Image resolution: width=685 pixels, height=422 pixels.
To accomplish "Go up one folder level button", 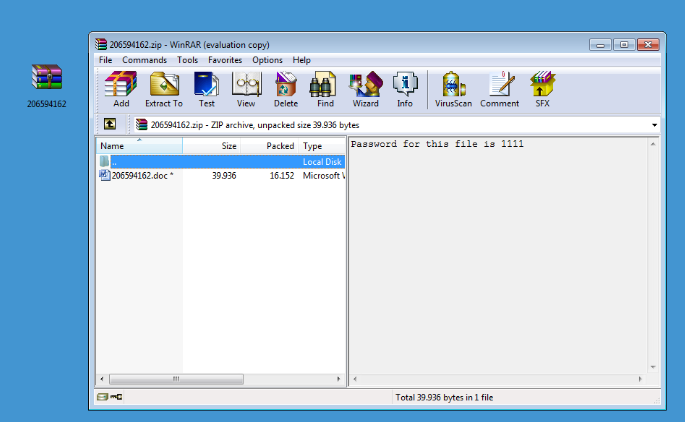I will pyautogui.click(x=109, y=125).
